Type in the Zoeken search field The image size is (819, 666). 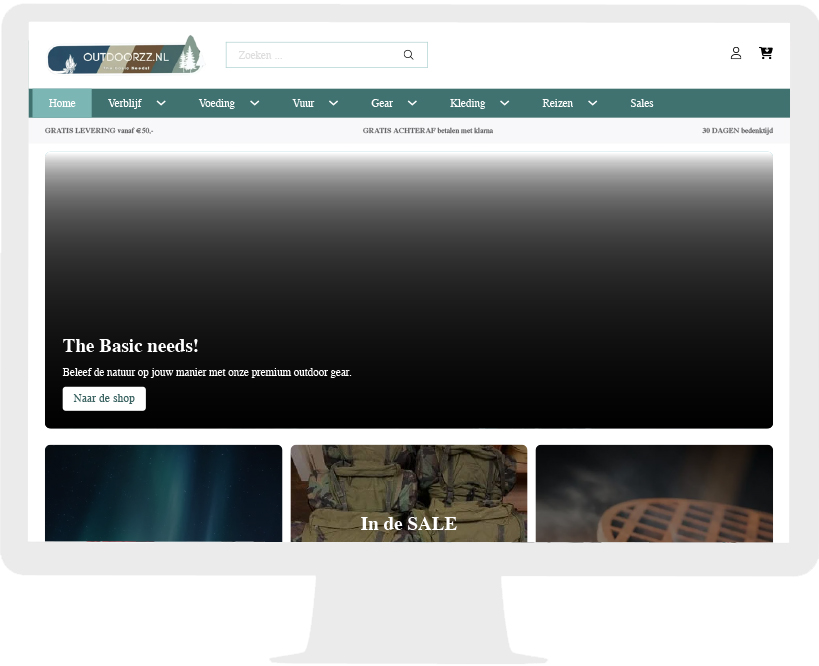[x=315, y=55]
